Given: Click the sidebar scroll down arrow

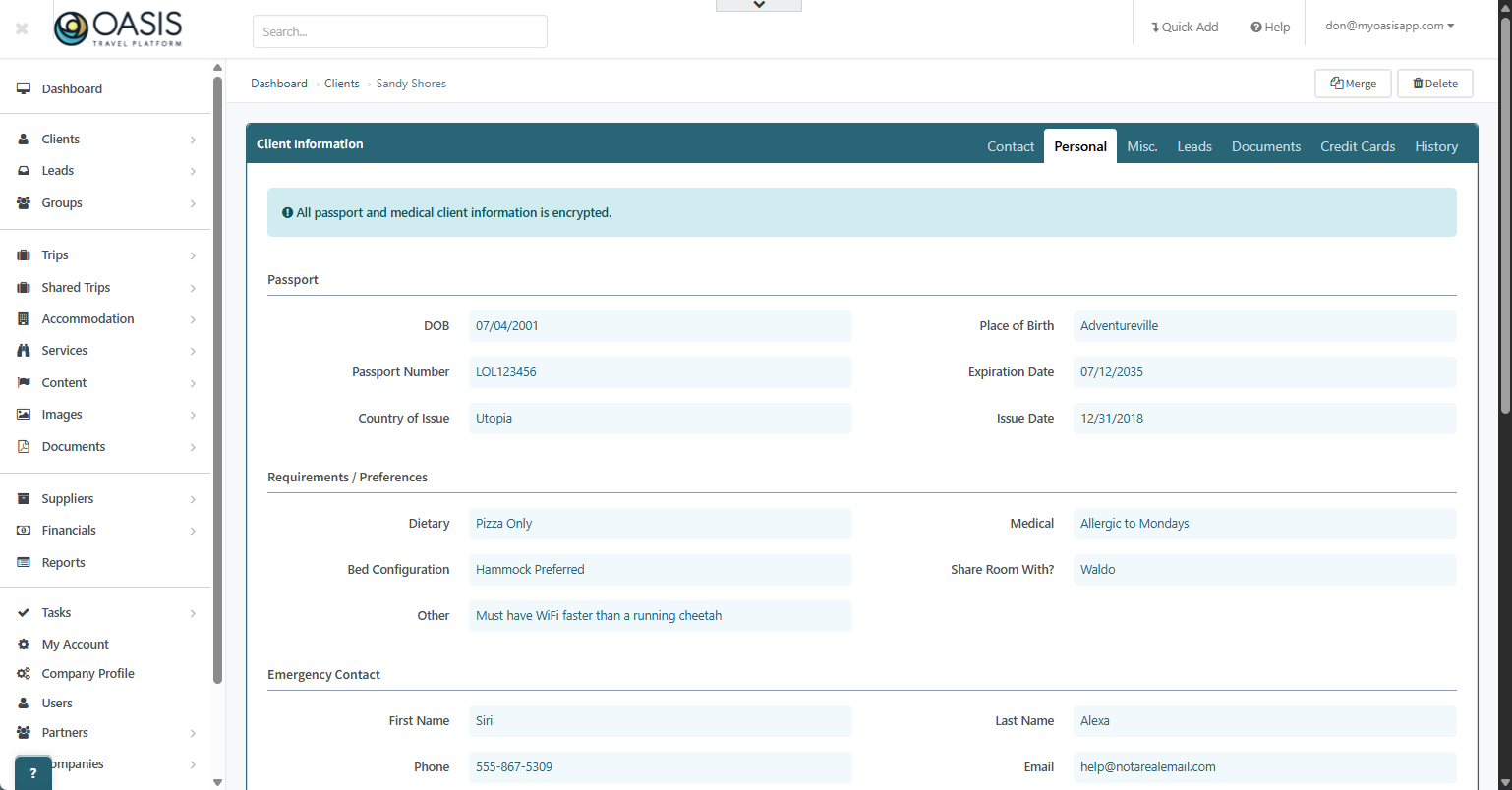Looking at the screenshot, I should coord(217,783).
